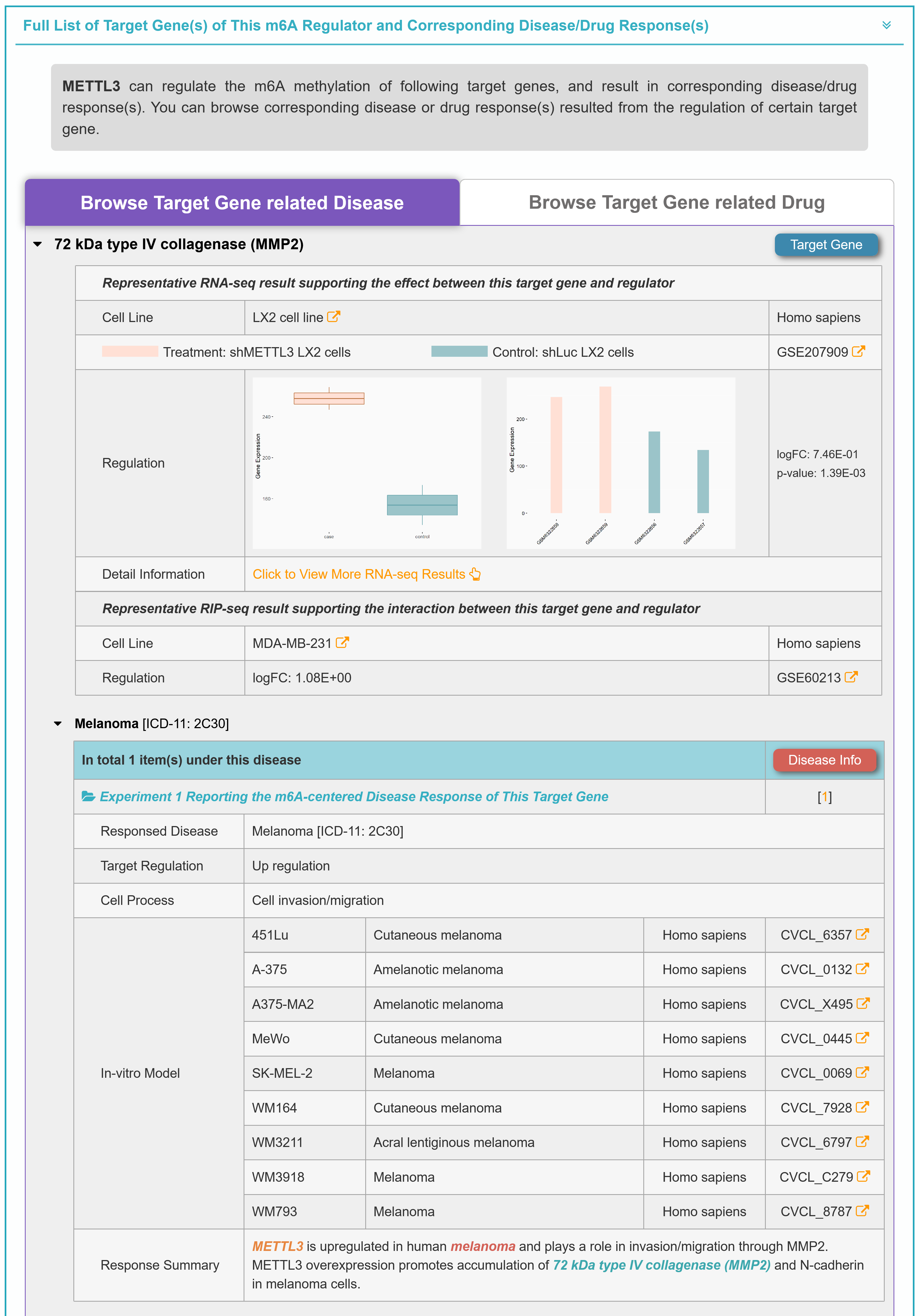Collapse the MMP2 target gene section
The width and height of the screenshot is (920, 1316).
(x=38, y=244)
